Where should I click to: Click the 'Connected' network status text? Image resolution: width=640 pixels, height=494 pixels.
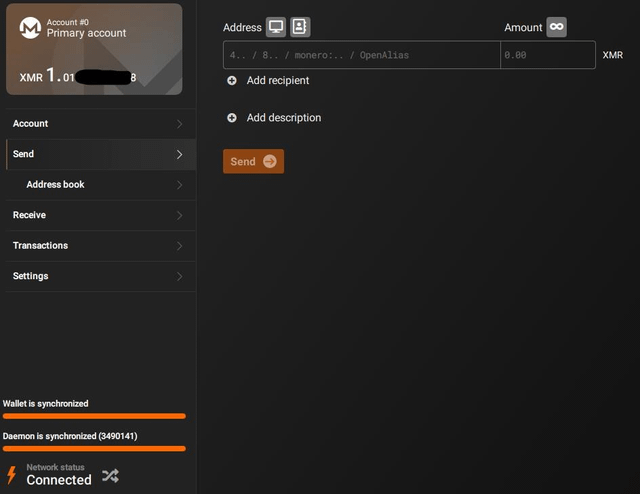point(59,480)
